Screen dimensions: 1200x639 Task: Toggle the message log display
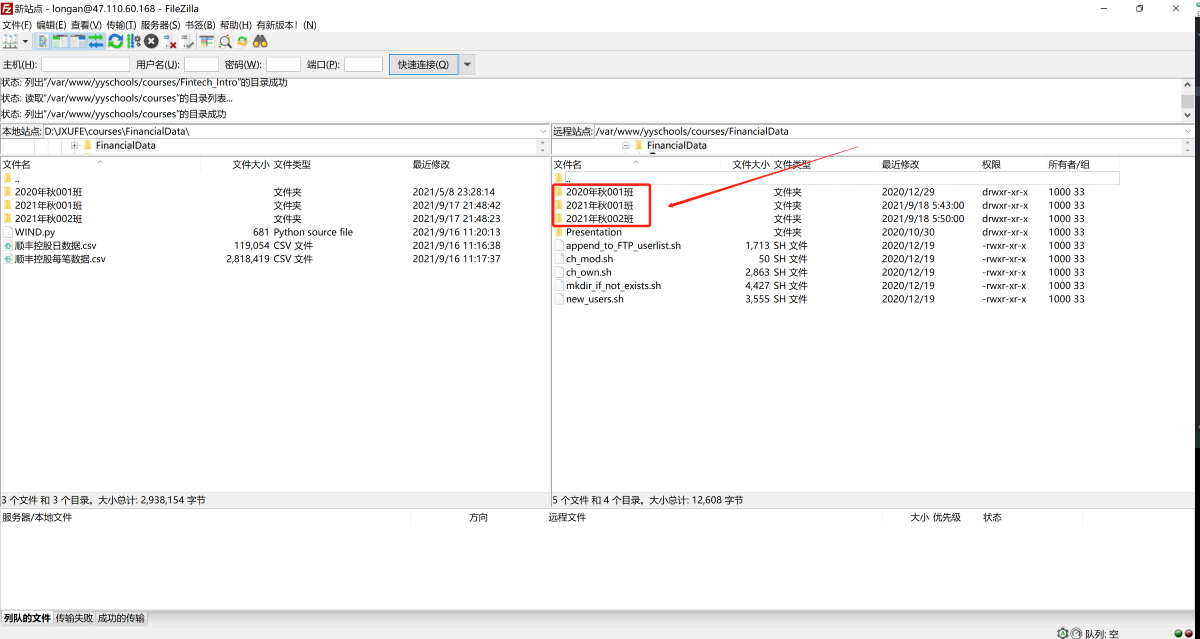click(44, 41)
